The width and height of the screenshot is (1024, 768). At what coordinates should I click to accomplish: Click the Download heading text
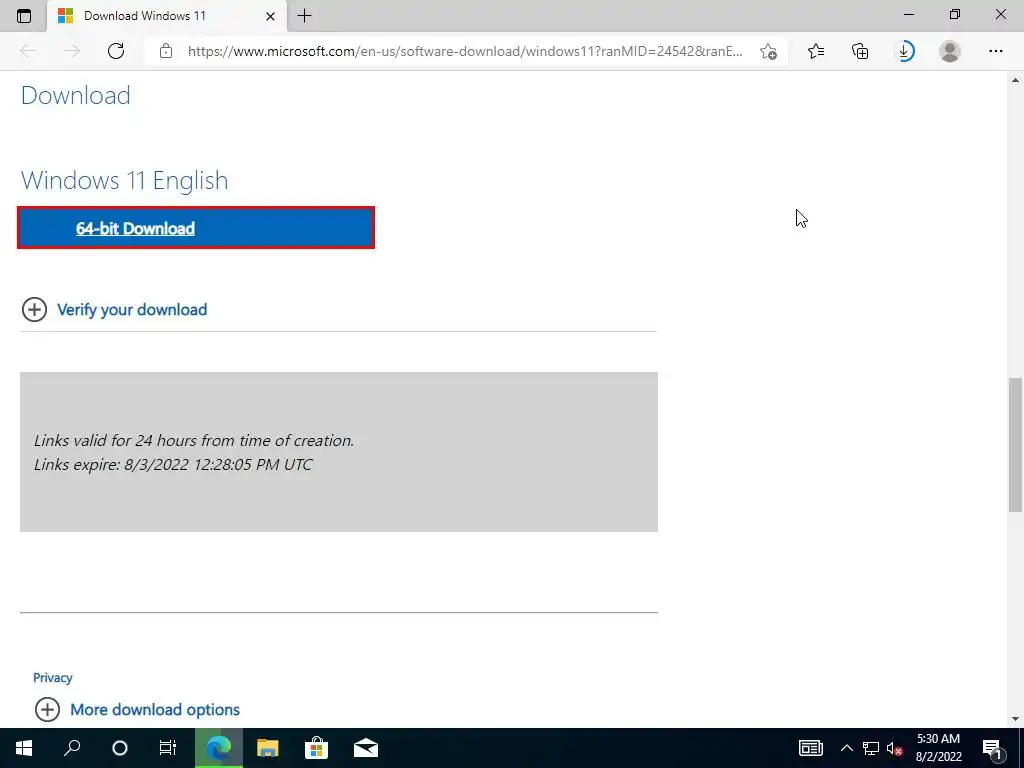[76, 95]
